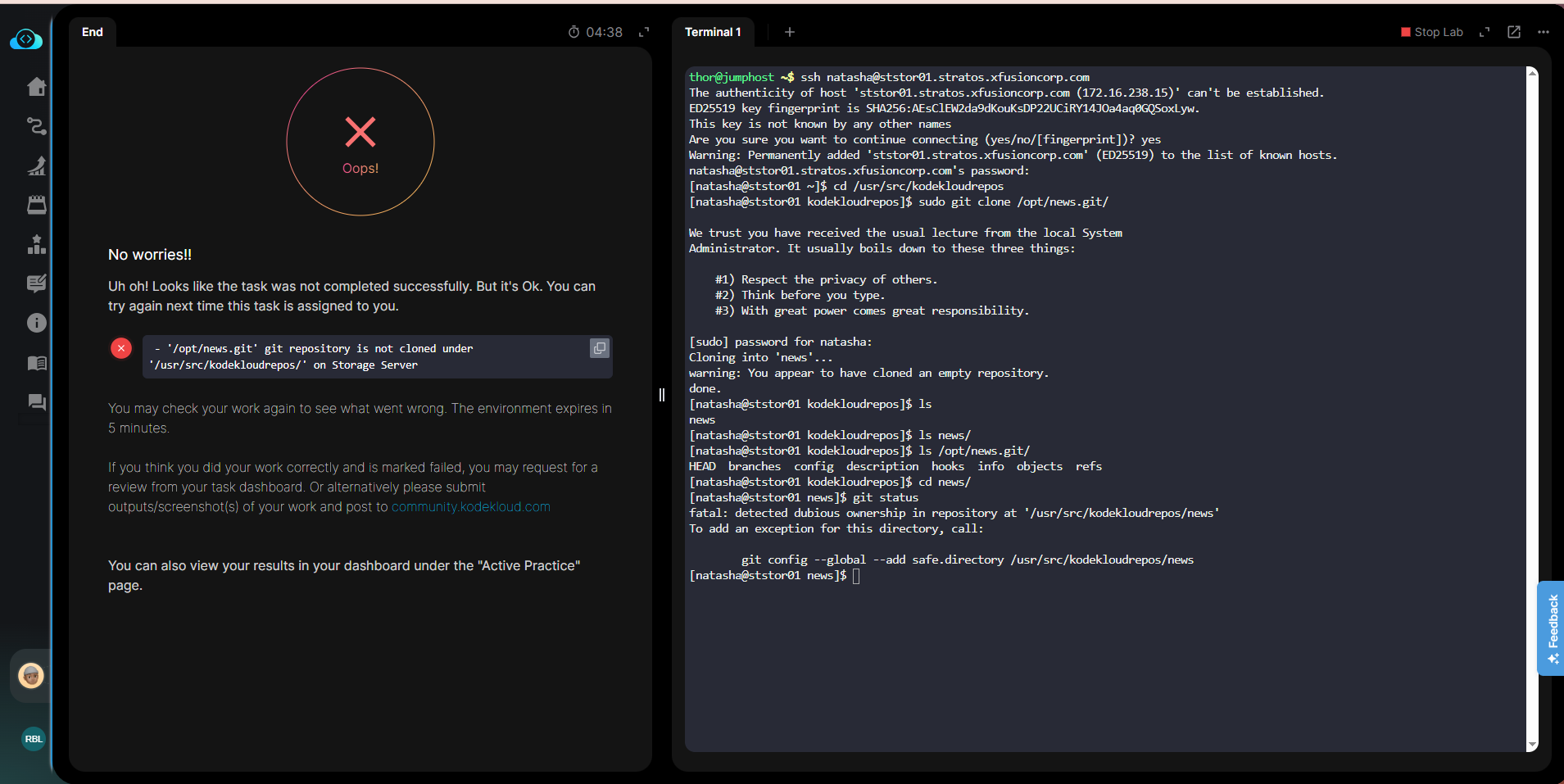Select the Terminal 1 tab
Screen dimensions: 1564x784
pyautogui.click(x=713, y=32)
